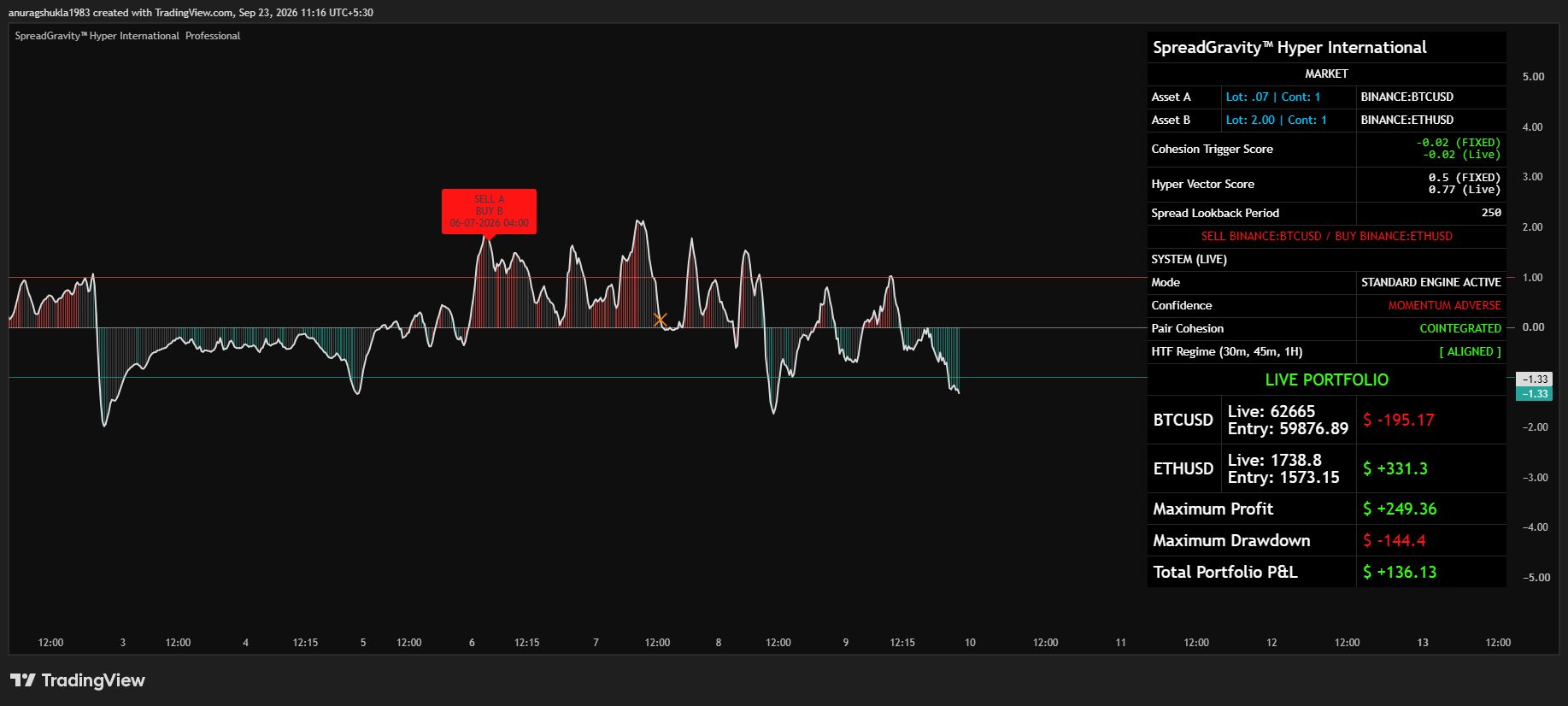Click date label 10 on the time axis
Screen dimensions: 1568x706
pyautogui.click(x=970, y=643)
